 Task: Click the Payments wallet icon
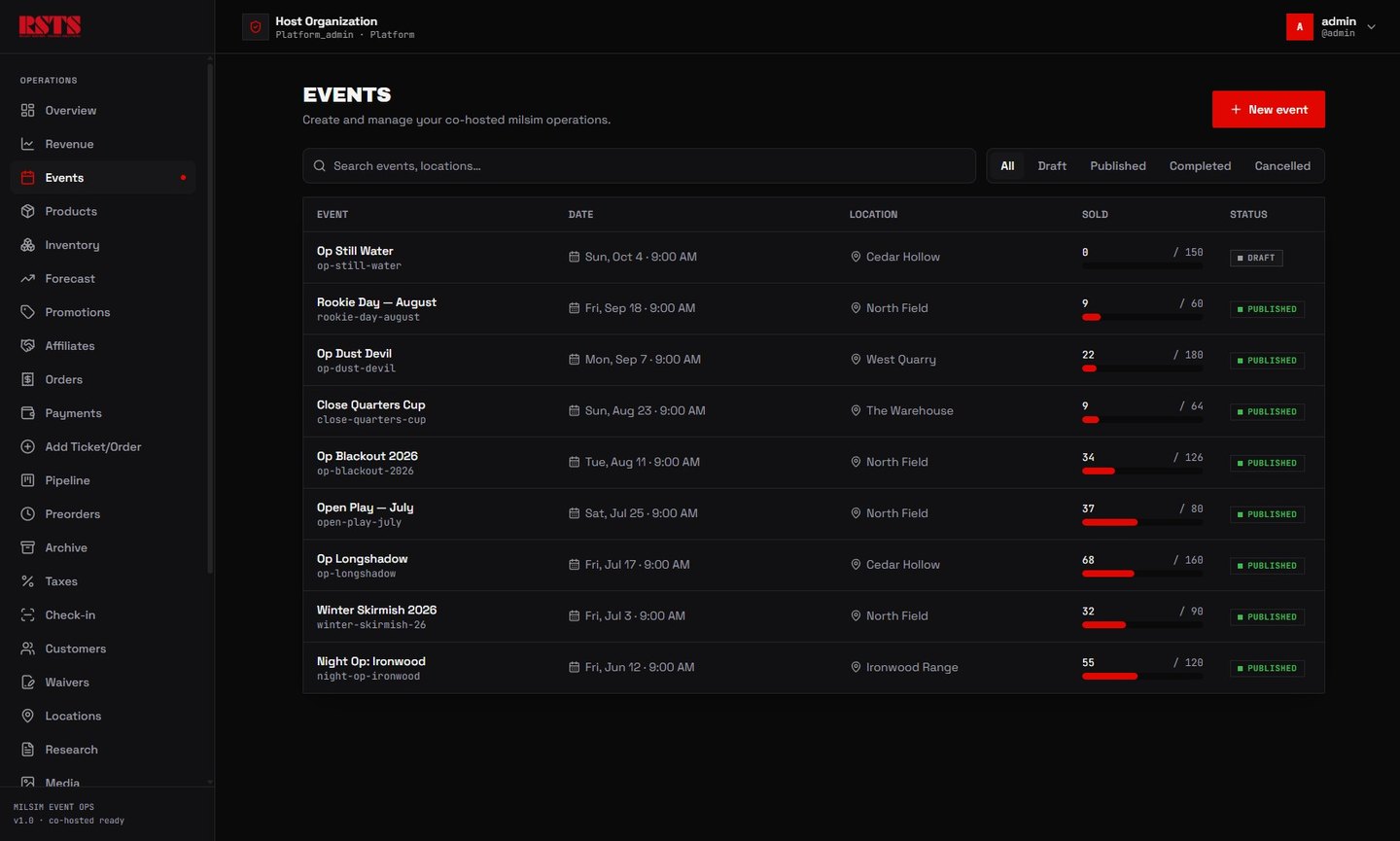(27, 413)
